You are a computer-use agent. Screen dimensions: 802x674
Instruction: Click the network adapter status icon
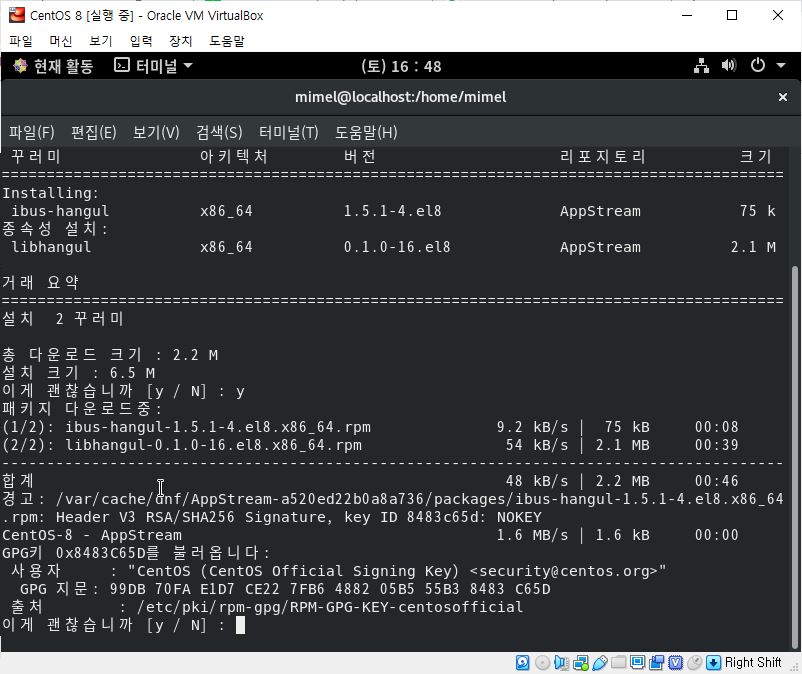click(581, 663)
